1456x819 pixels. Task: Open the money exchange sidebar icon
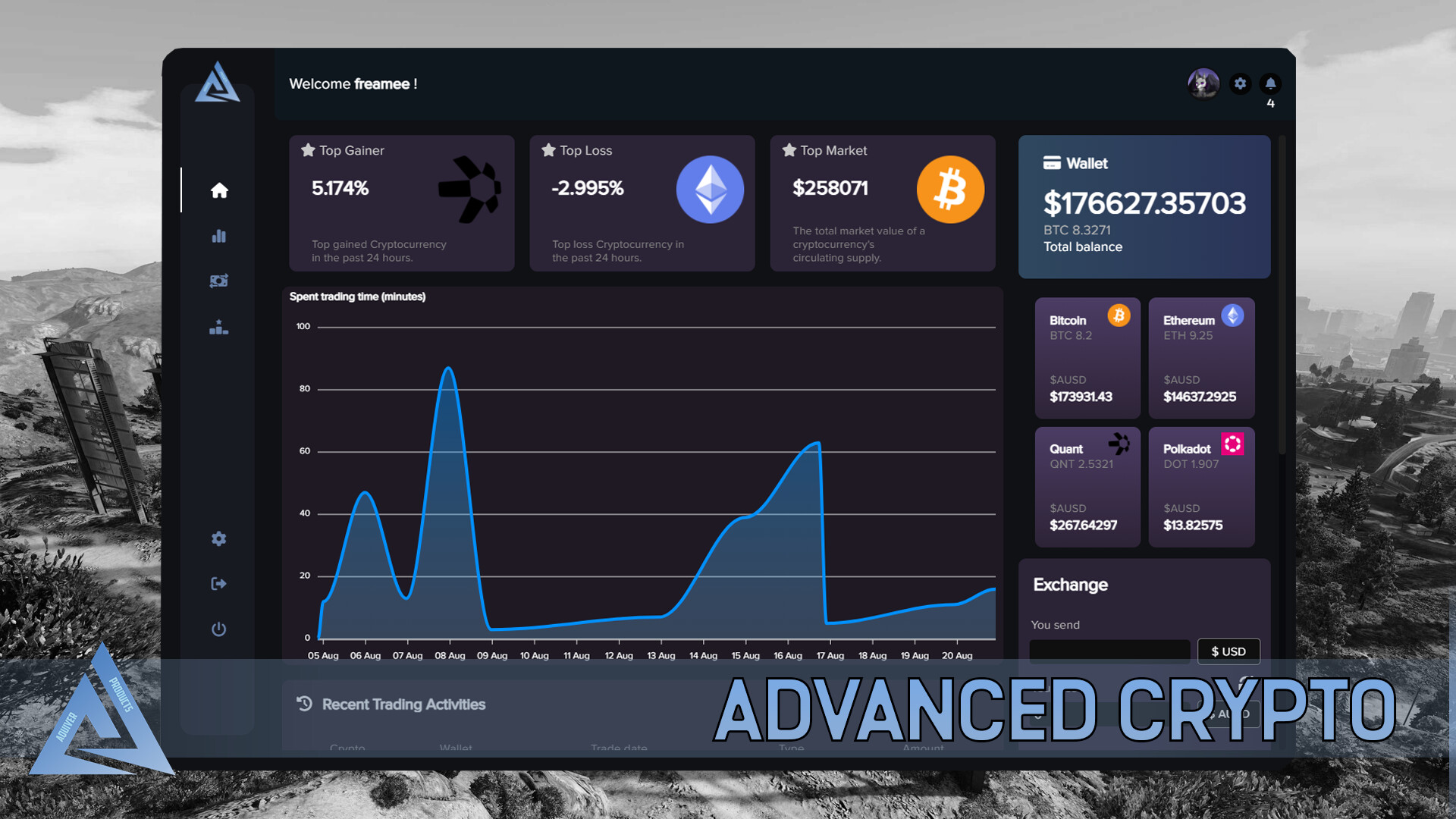click(x=219, y=281)
